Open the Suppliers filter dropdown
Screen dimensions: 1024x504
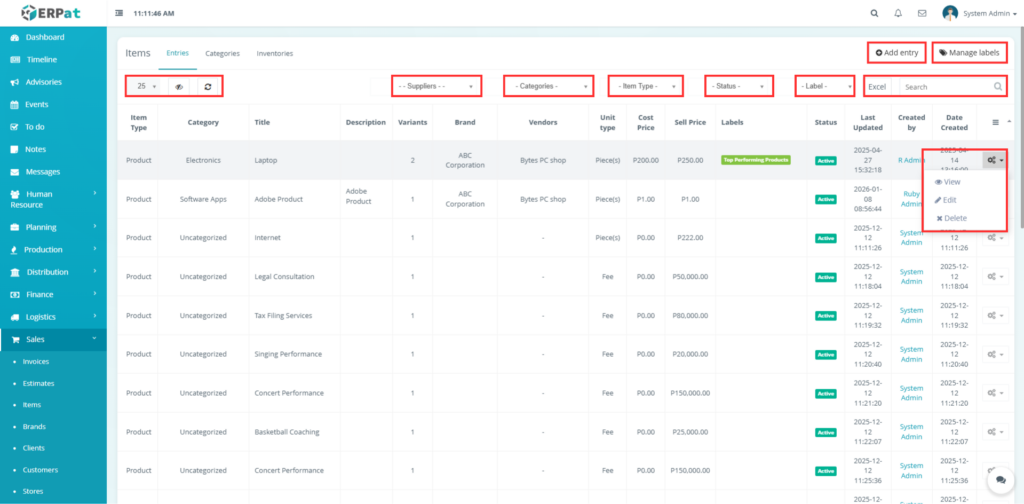point(436,87)
